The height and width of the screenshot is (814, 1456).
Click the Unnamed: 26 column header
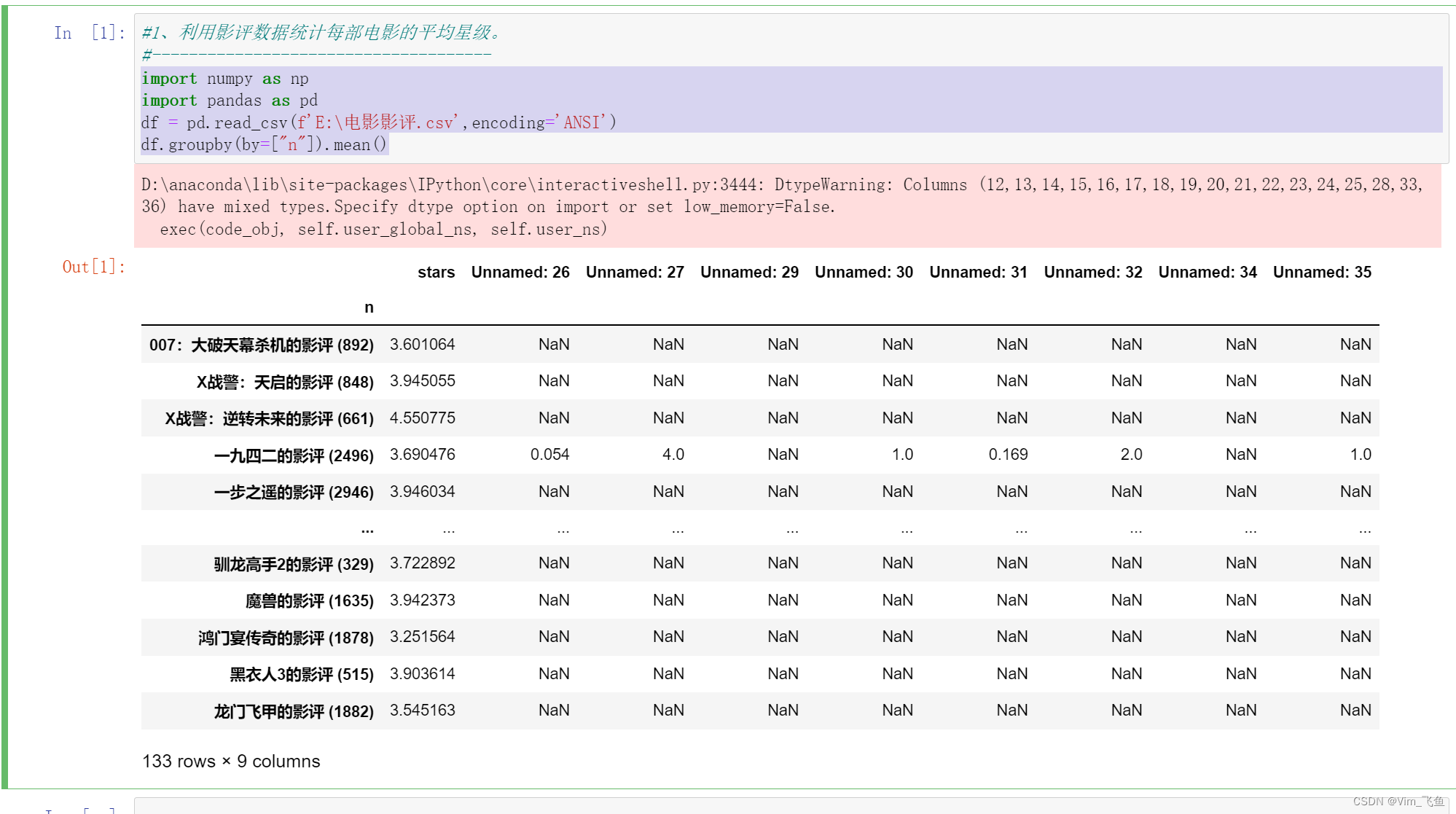520,272
